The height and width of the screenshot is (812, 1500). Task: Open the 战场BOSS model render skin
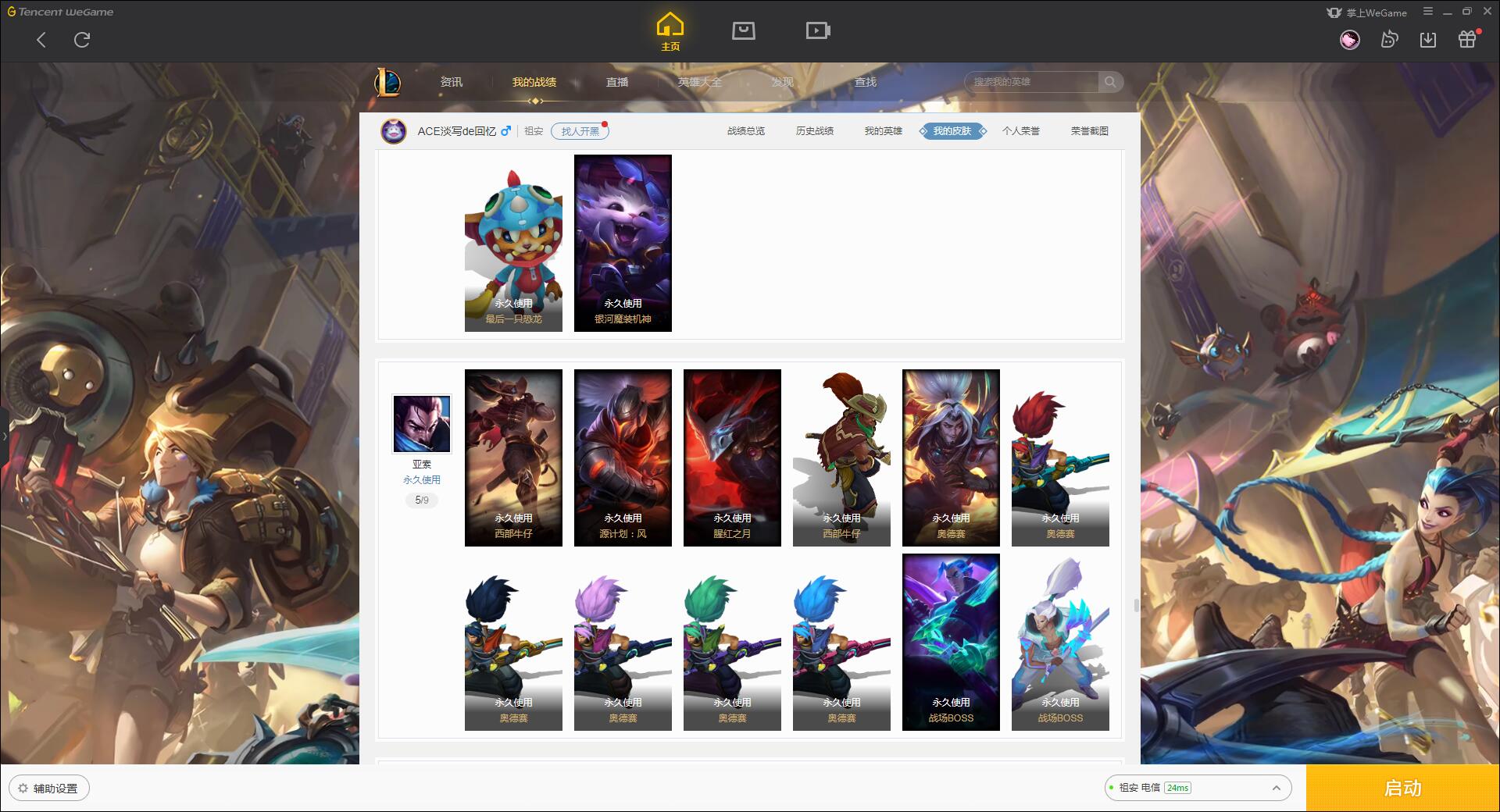point(1060,642)
